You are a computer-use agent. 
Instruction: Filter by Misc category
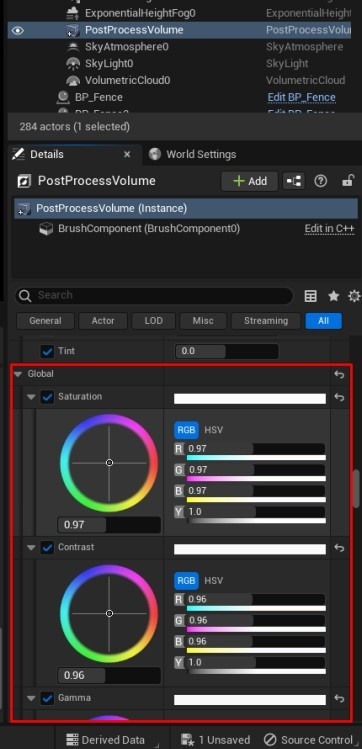tap(203, 321)
